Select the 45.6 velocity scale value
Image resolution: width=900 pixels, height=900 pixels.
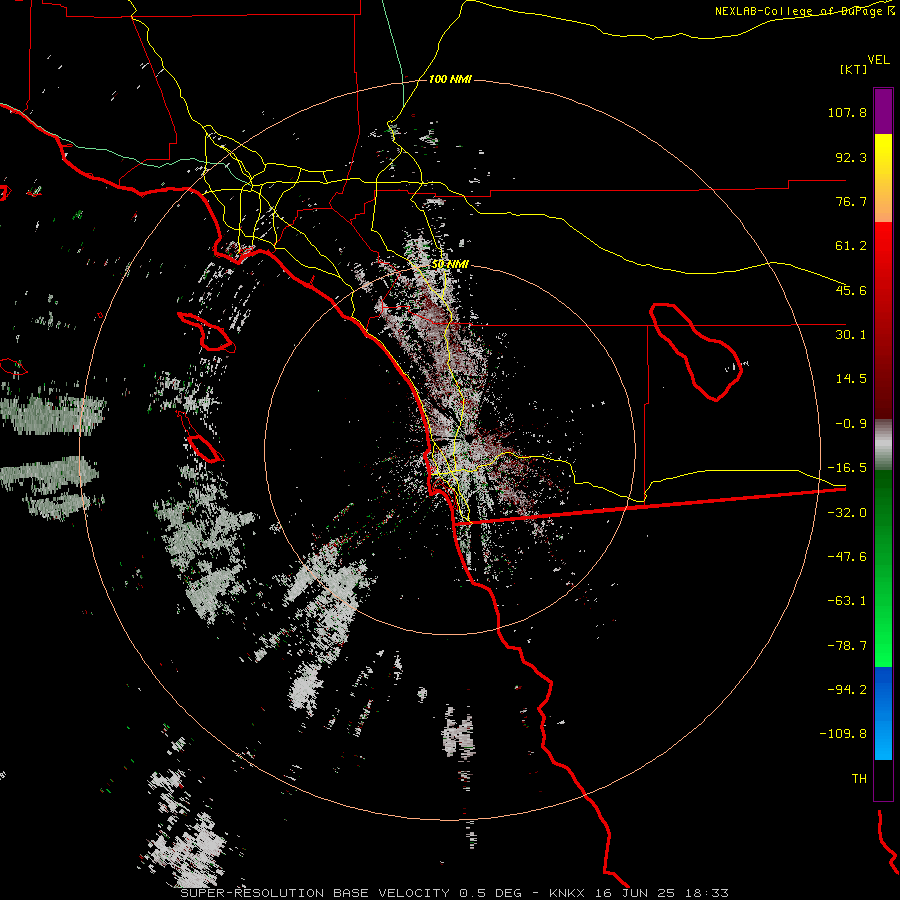coord(851,290)
